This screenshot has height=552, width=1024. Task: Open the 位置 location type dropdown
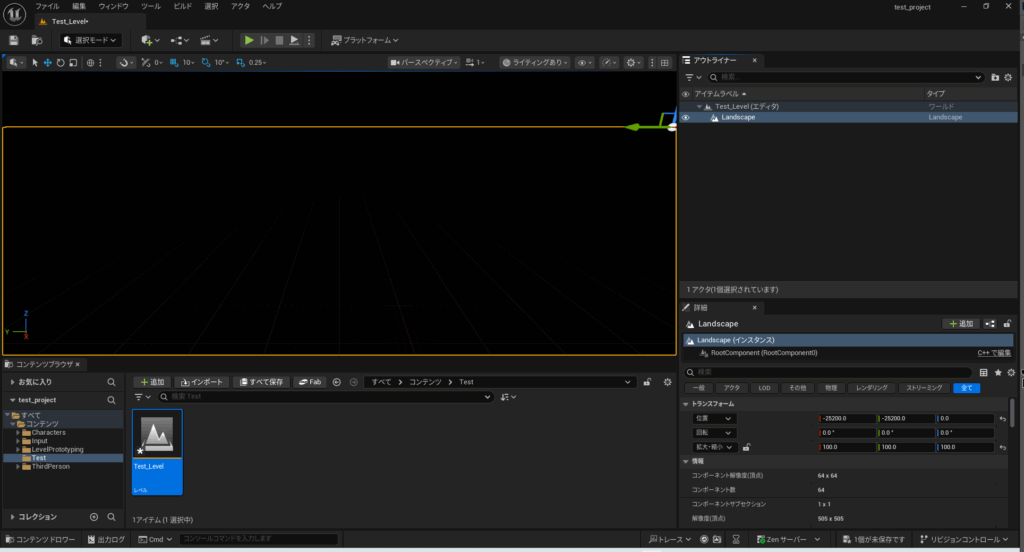713,419
